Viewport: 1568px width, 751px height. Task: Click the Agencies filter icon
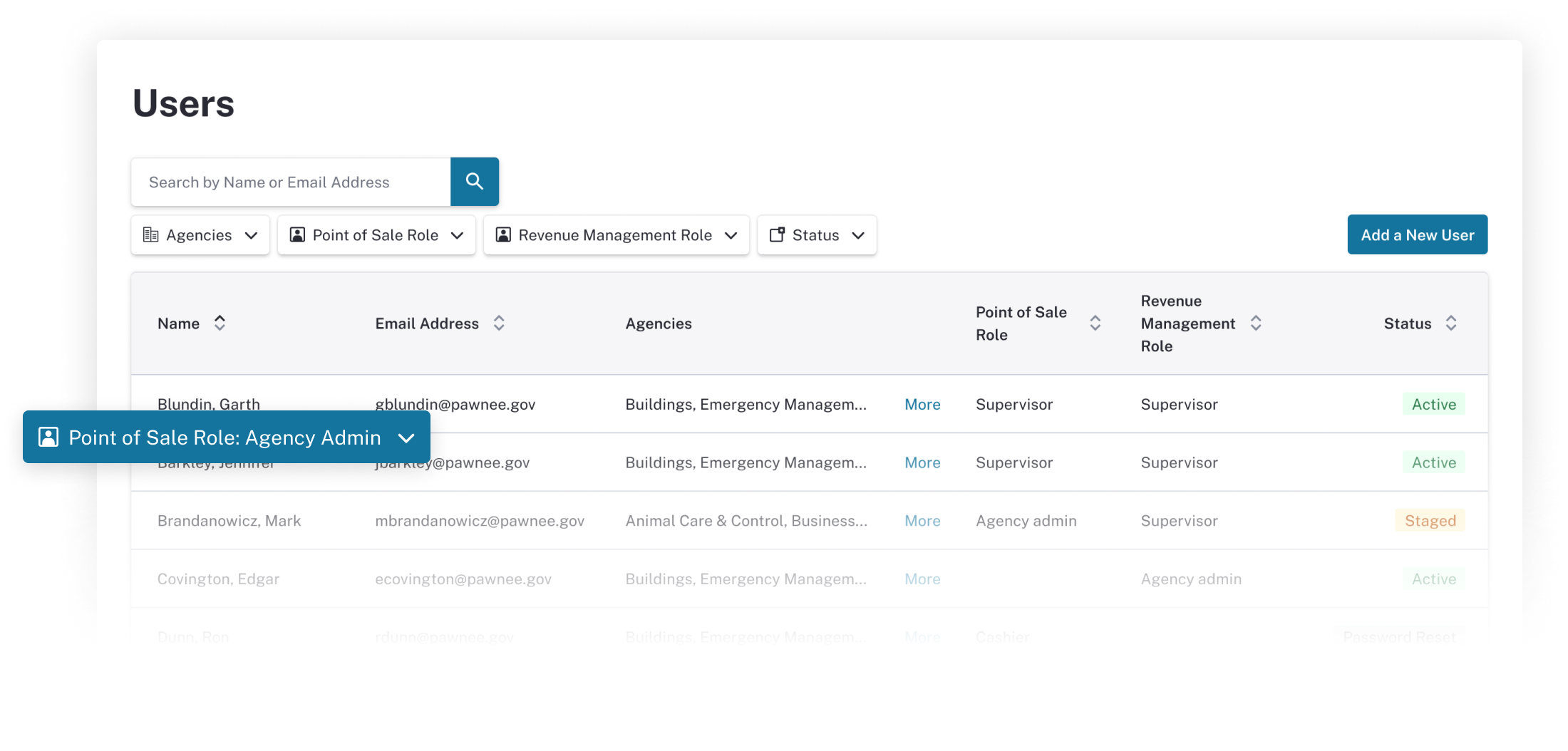click(x=151, y=234)
